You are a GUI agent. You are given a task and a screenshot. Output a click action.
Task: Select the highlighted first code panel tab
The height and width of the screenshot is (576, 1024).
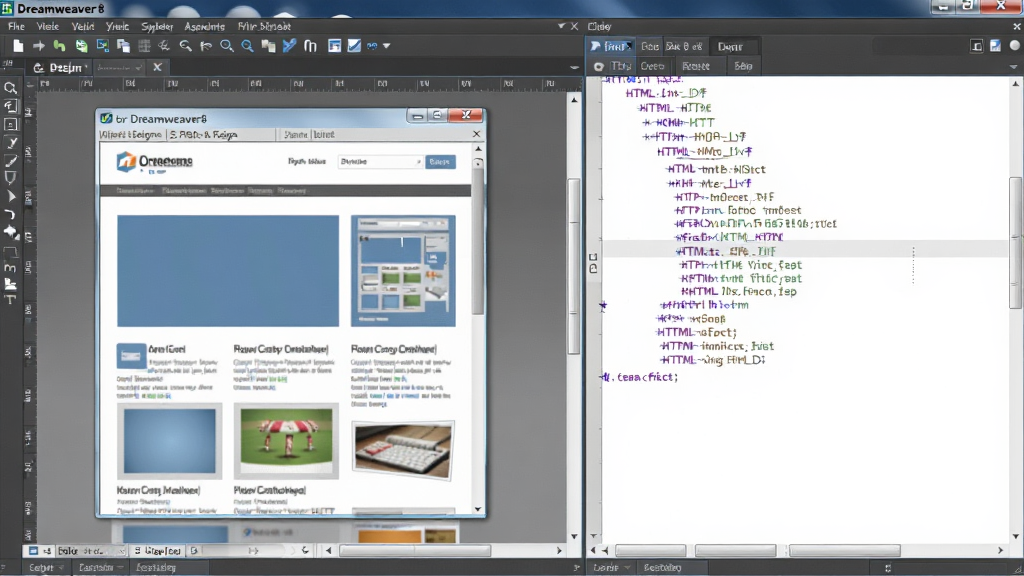pos(611,46)
